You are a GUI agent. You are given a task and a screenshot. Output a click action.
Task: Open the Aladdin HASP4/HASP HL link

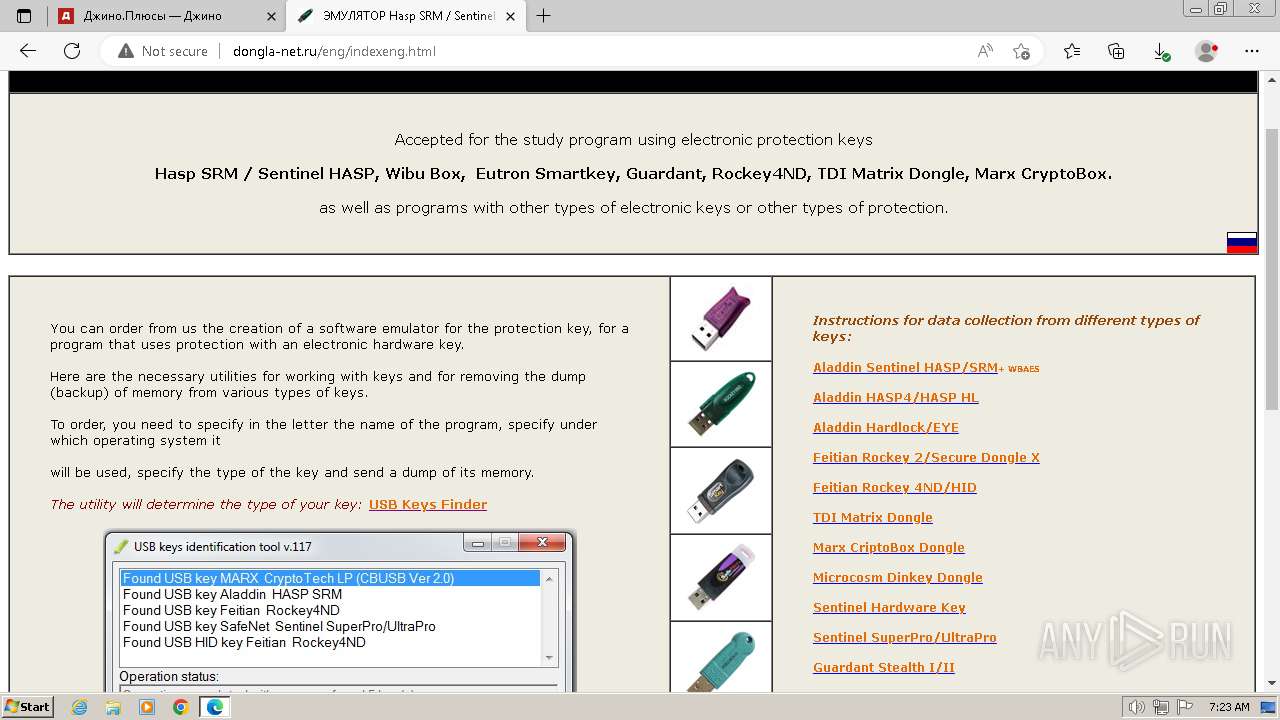click(x=896, y=397)
